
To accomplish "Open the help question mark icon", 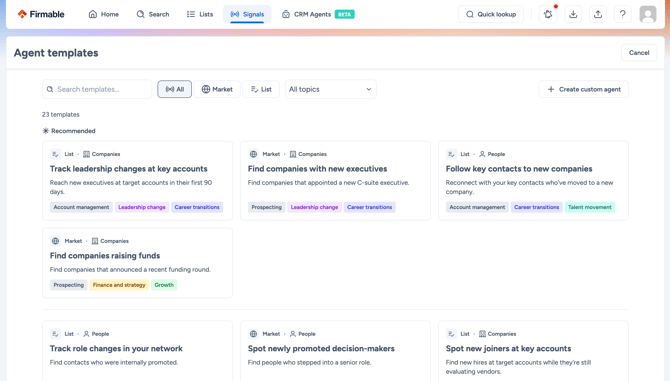I will (x=623, y=14).
